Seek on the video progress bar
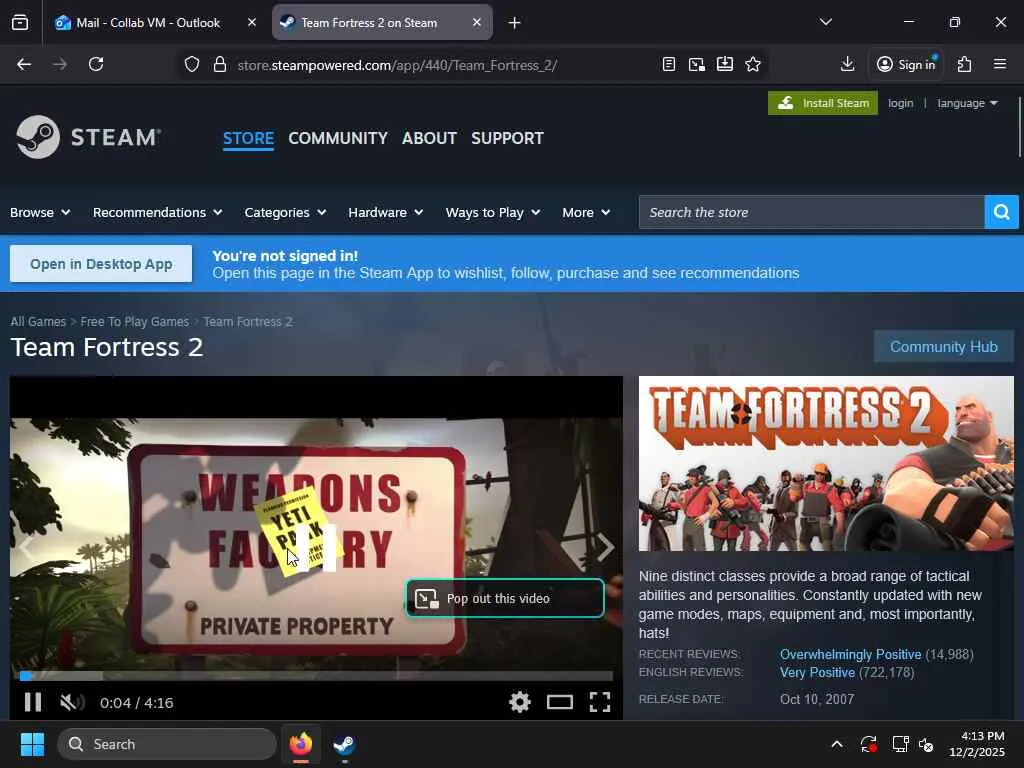This screenshot has height=768, width=1024. (316, 676)
